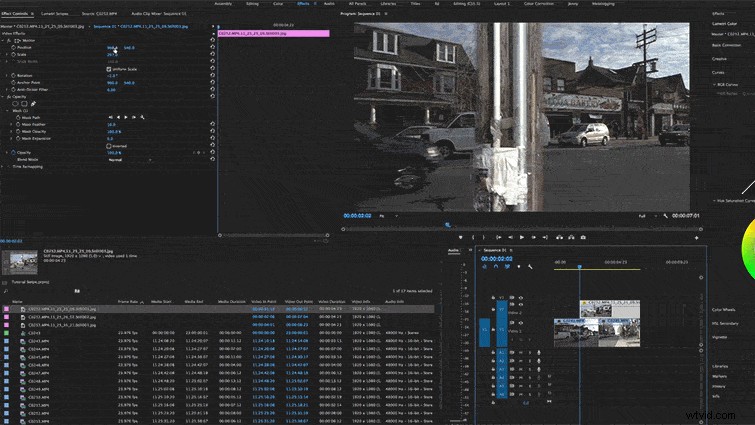
Task: Select the ellipse mask tool under Opacity
Action: (15, 103)
